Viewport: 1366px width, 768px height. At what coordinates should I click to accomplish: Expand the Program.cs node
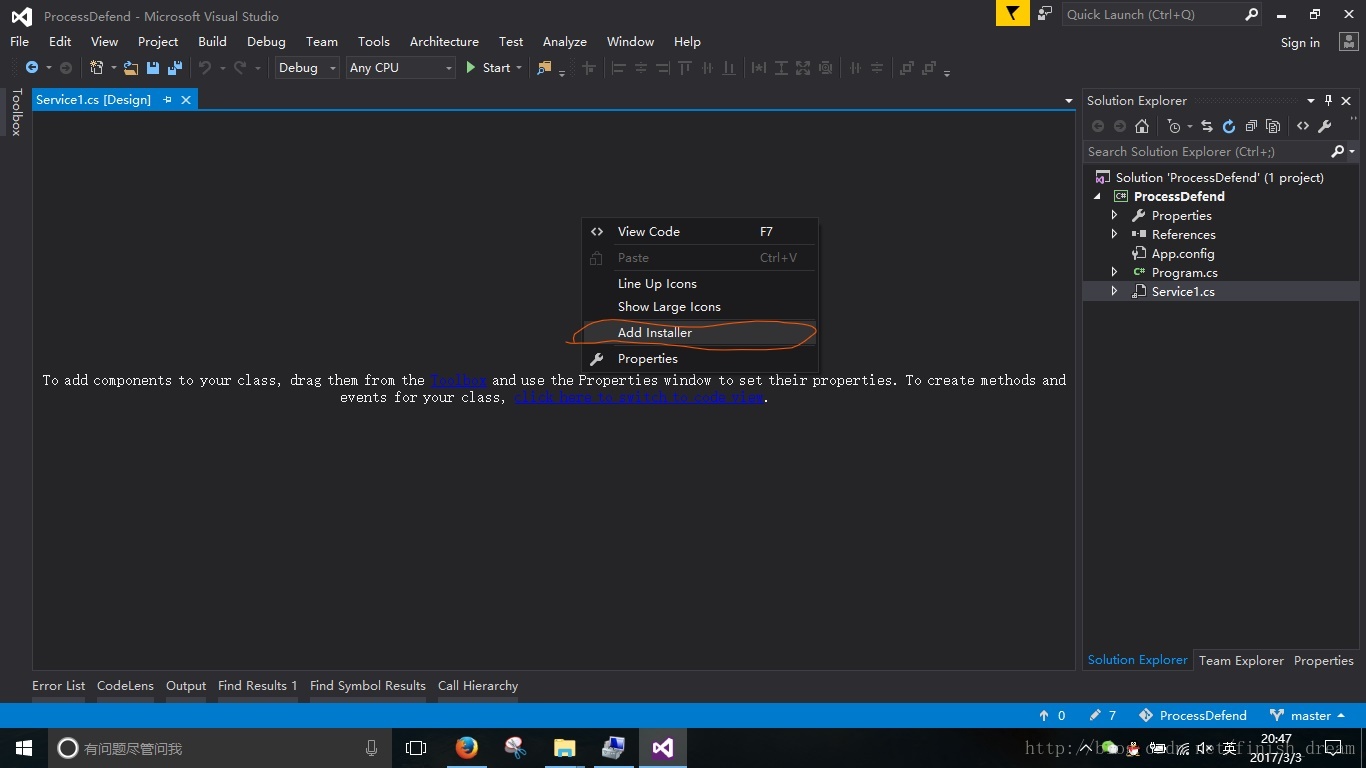click(1115, 273)
